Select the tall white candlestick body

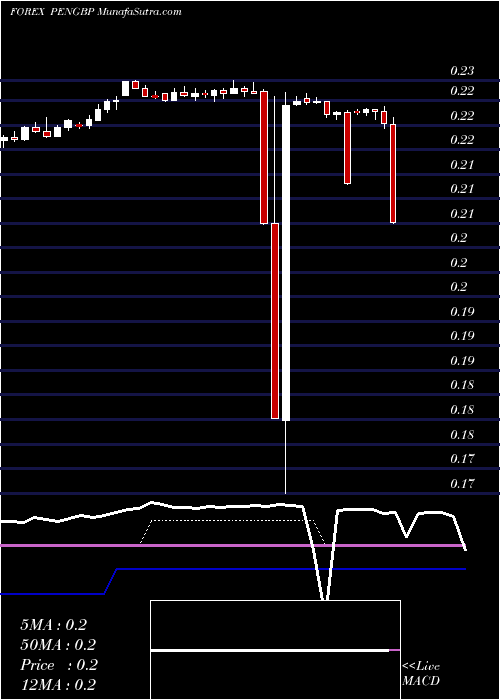tap(286, 263)
